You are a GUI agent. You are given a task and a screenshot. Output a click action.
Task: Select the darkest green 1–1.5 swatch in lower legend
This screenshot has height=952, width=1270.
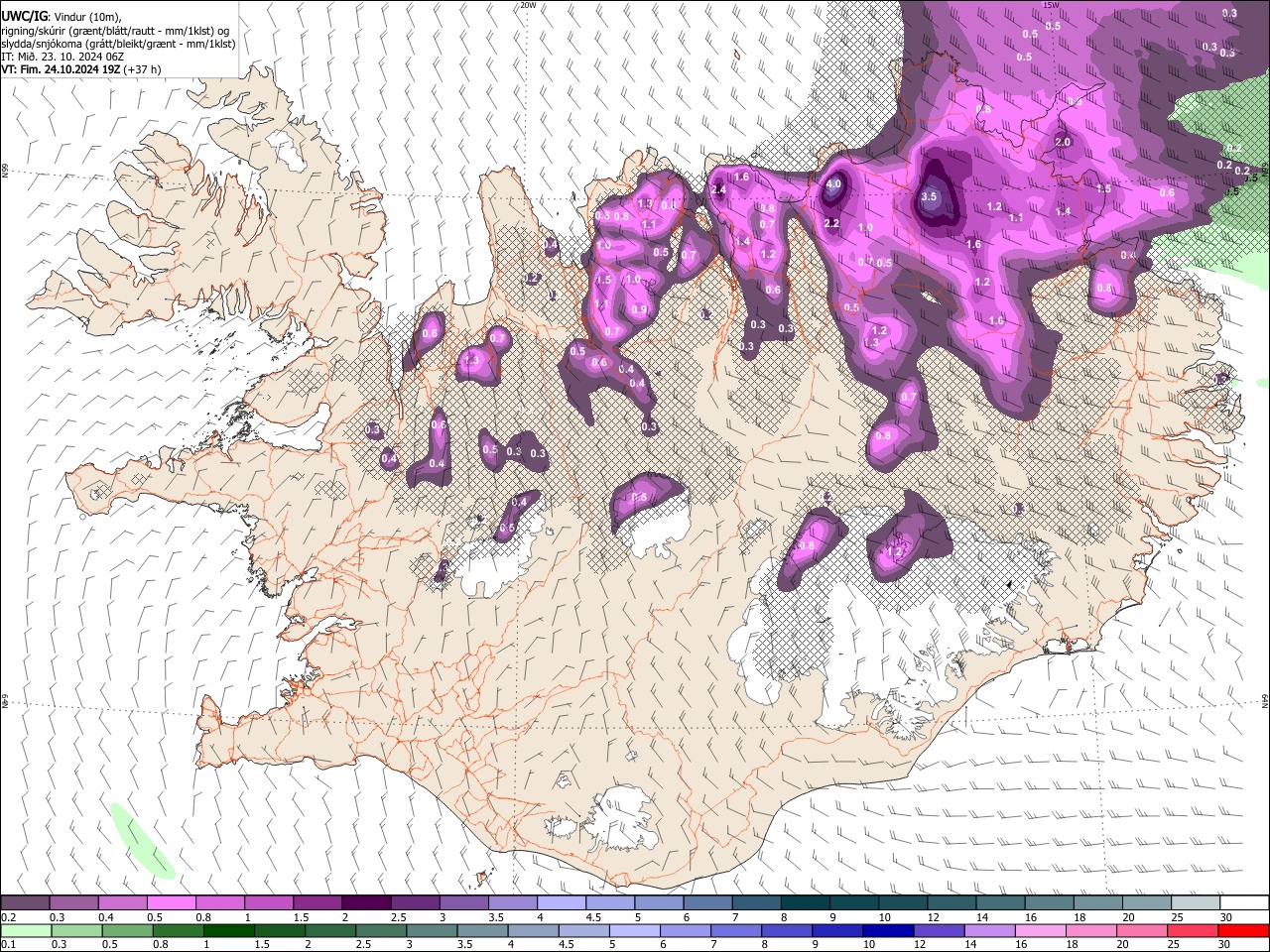coord(228,930)
